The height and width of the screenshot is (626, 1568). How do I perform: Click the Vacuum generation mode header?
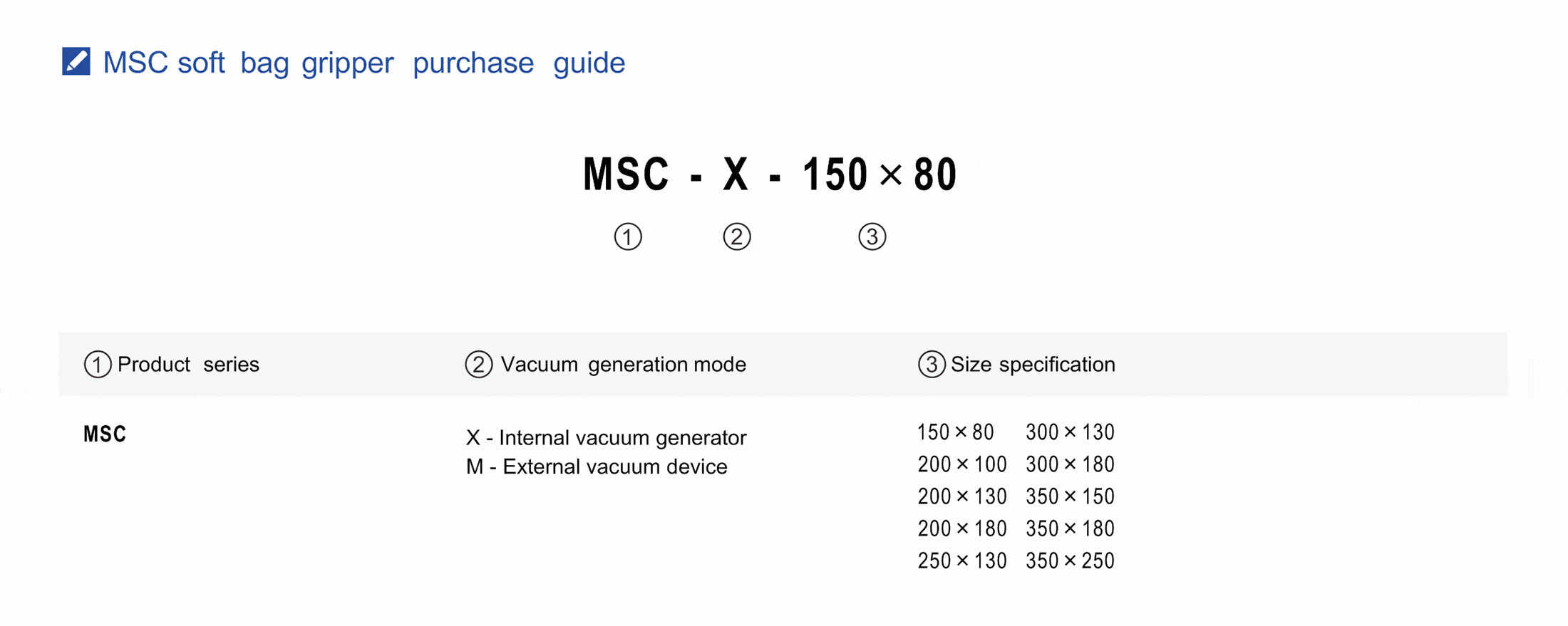coord(623,365)
